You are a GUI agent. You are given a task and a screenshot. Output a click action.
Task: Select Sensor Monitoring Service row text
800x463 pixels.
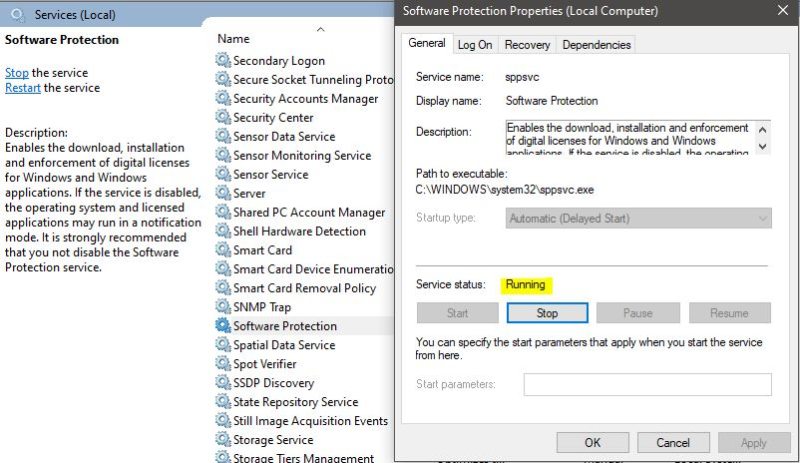coord(302,155)
